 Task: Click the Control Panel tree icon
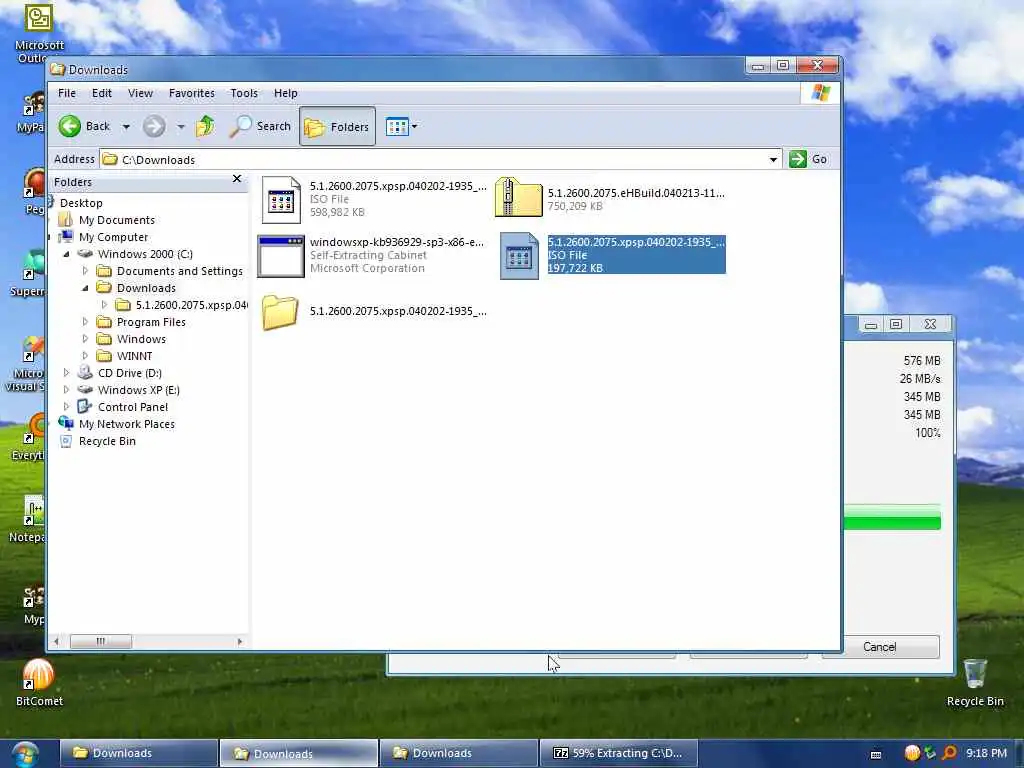click(85, 406)
